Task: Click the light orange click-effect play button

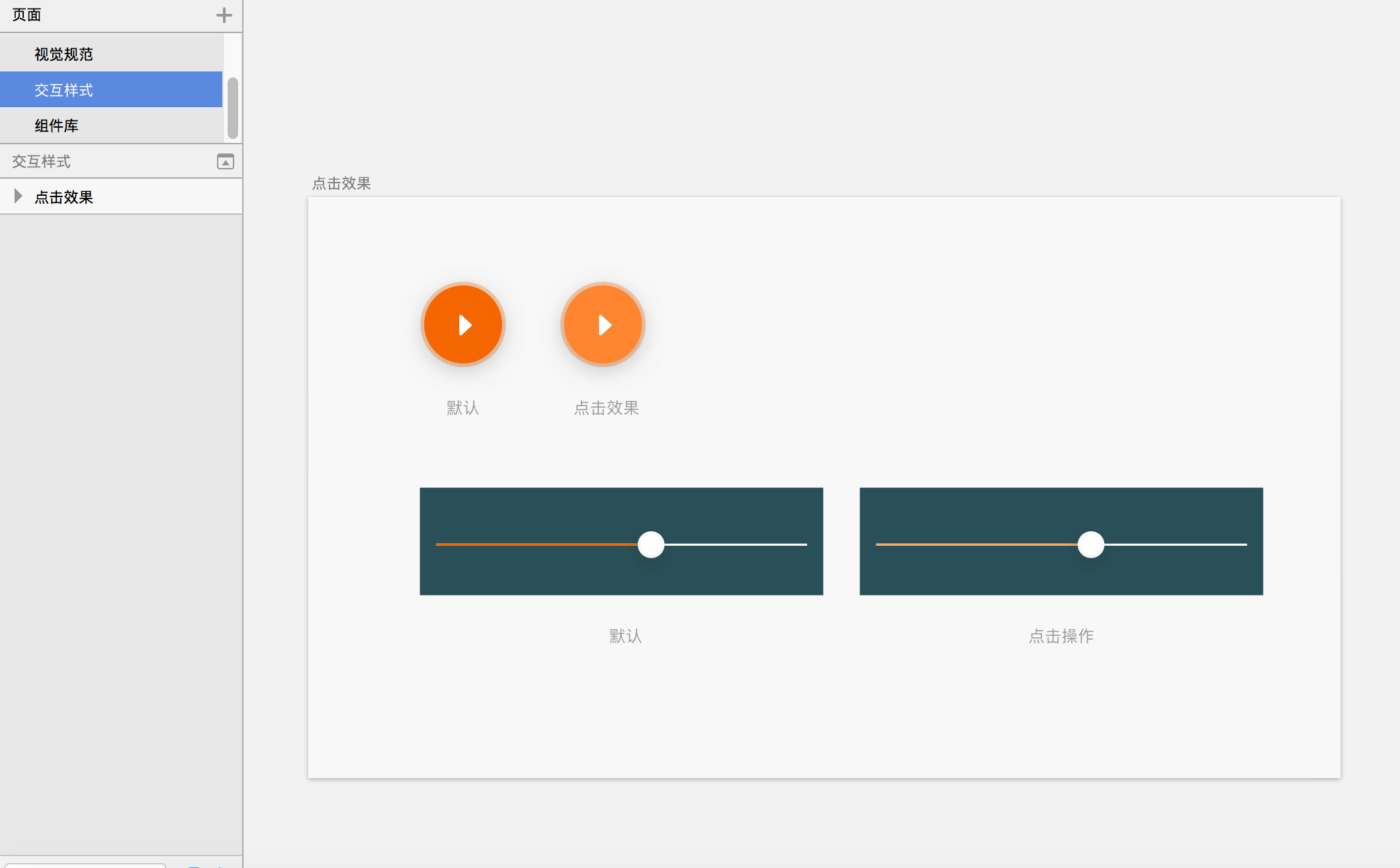Action: [x=603, y=325]
